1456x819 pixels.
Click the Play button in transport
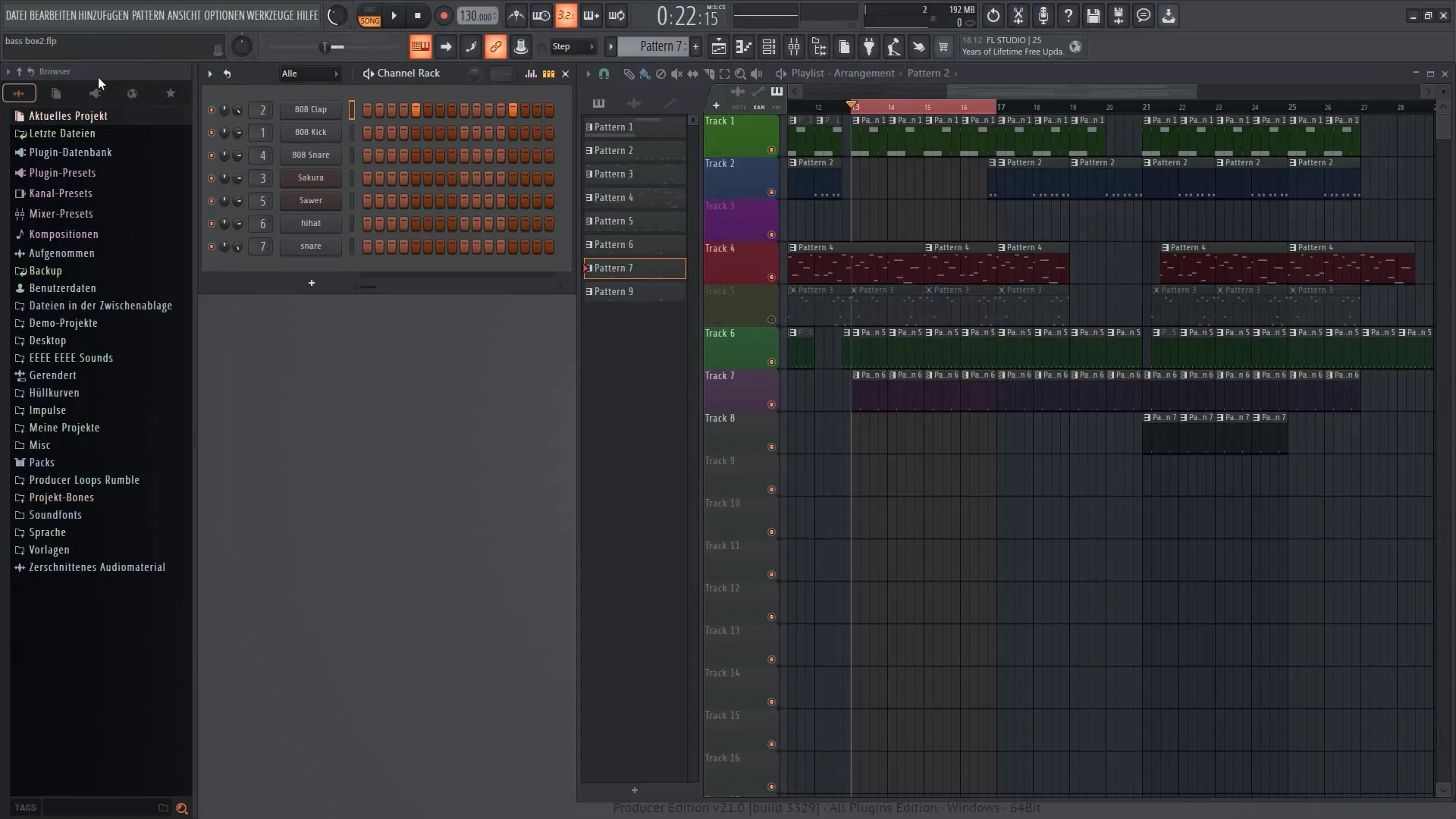pyautogui.click(x=394, y=15)
